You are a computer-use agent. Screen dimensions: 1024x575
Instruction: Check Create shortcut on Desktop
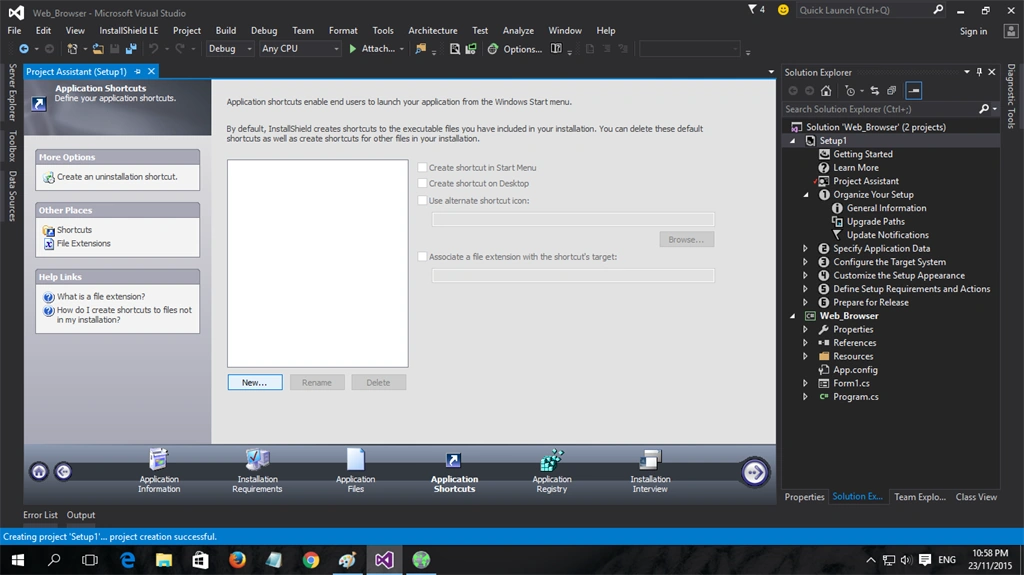(x=423, y=184)
